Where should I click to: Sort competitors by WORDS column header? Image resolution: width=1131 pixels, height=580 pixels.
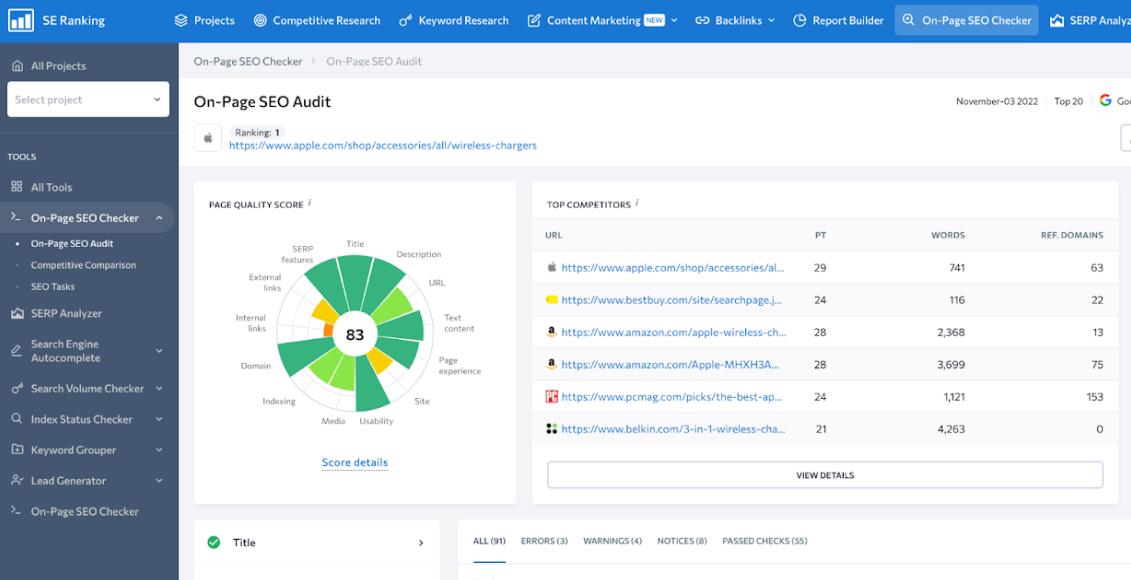click(948, 235)
